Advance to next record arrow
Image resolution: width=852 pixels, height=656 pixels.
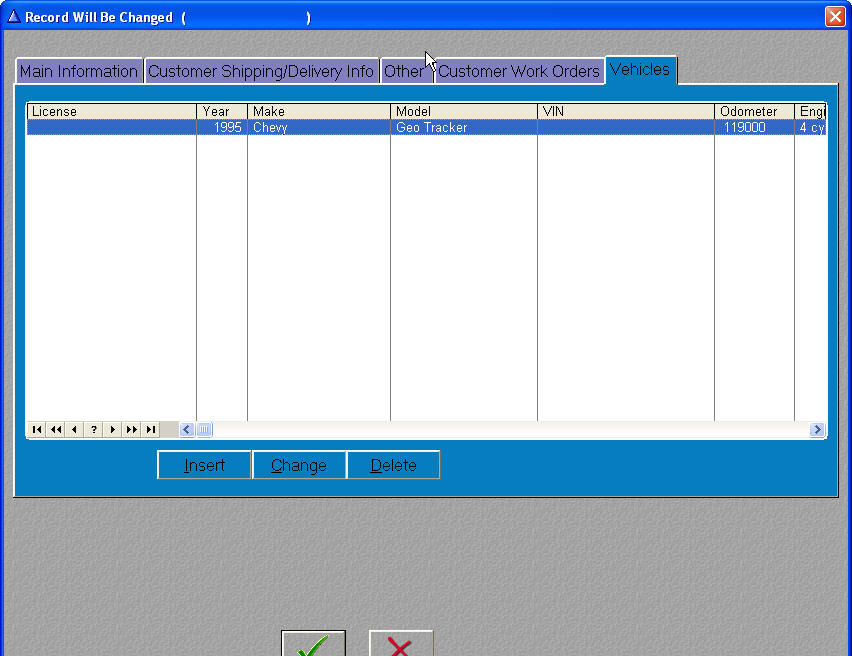tap(112, 430)
